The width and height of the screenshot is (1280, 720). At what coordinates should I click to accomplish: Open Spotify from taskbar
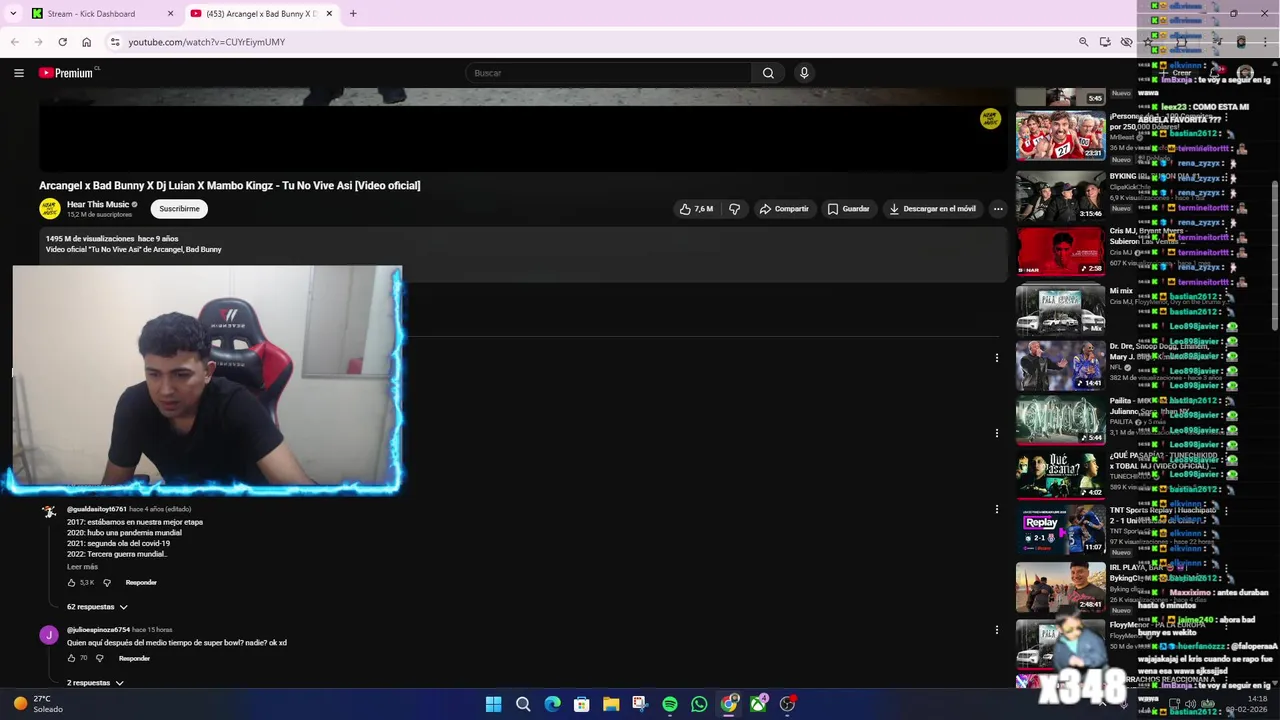pyautogui.click(x=670, y=704)
